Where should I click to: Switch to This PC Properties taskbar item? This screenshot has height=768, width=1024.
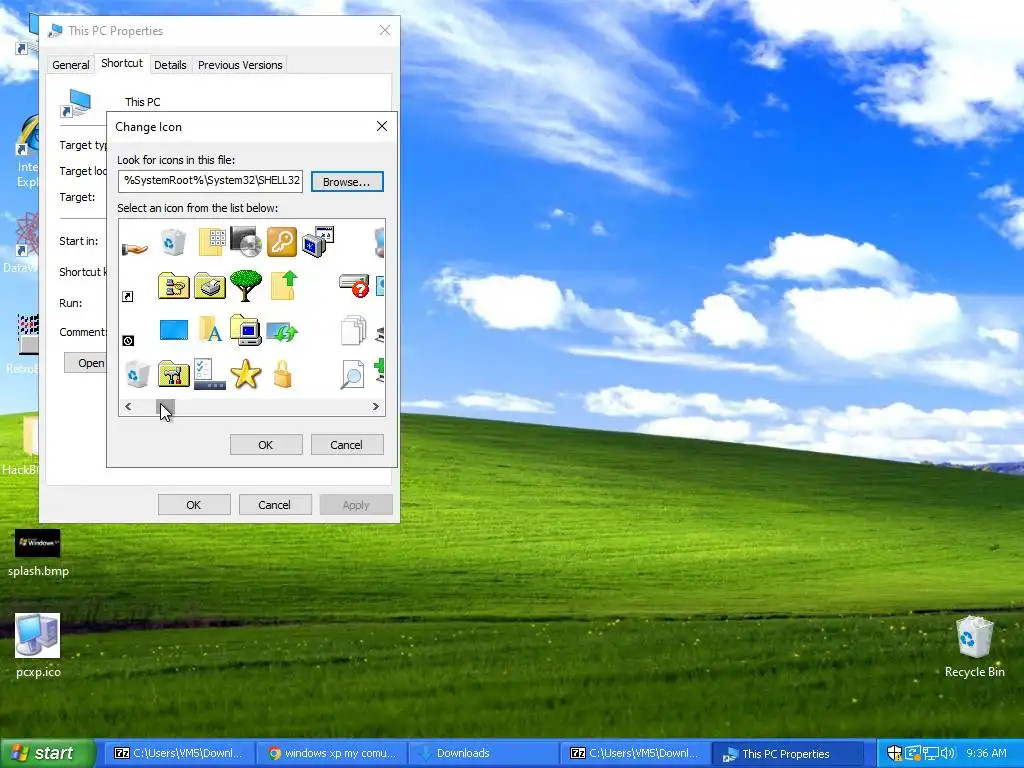(788, 754)
